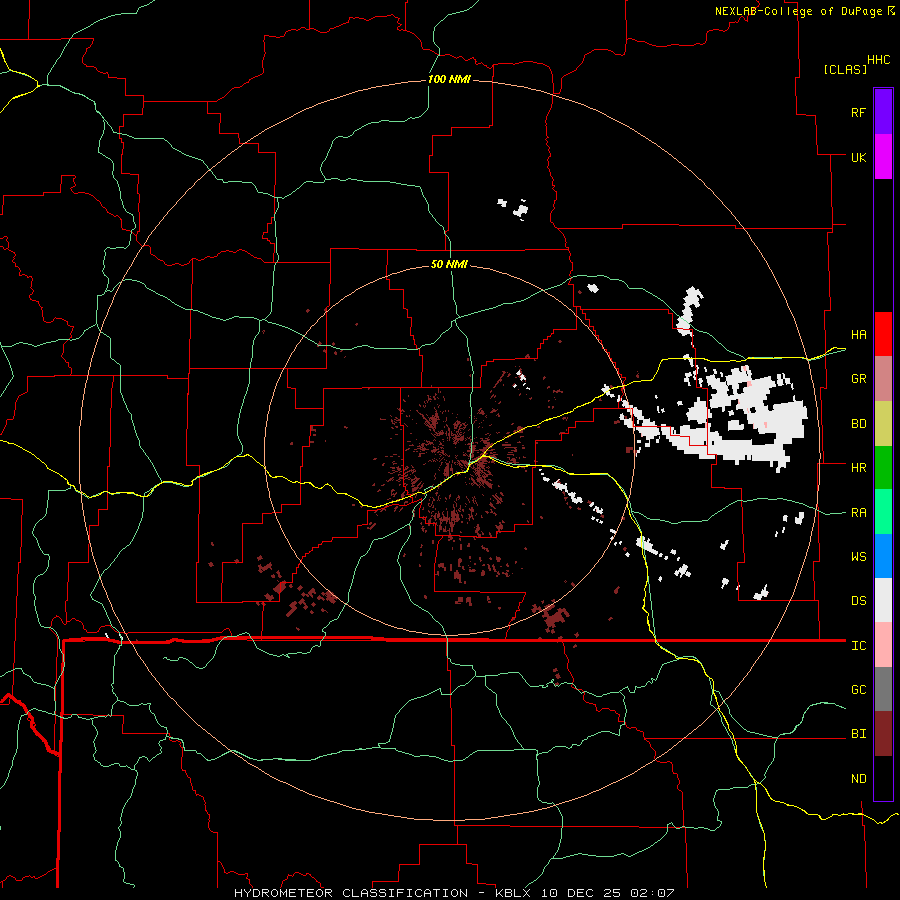The width and height of the screenshot is (900, 900).
Task: Click the BD legend label
Action: [x=859, y=424]
